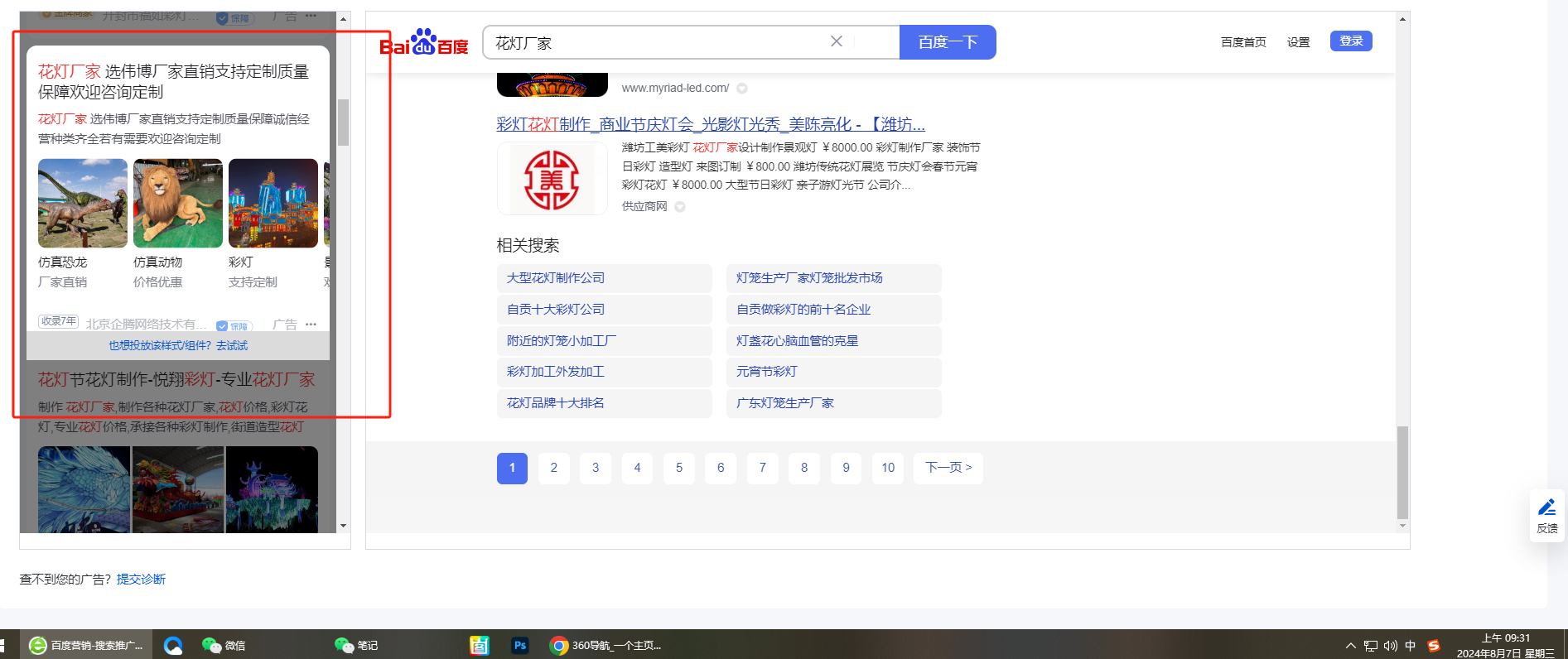The width and height of the screenshot is (1568, 659).
Task: Click the 百度一下 search button
Action: pos(948,42)
